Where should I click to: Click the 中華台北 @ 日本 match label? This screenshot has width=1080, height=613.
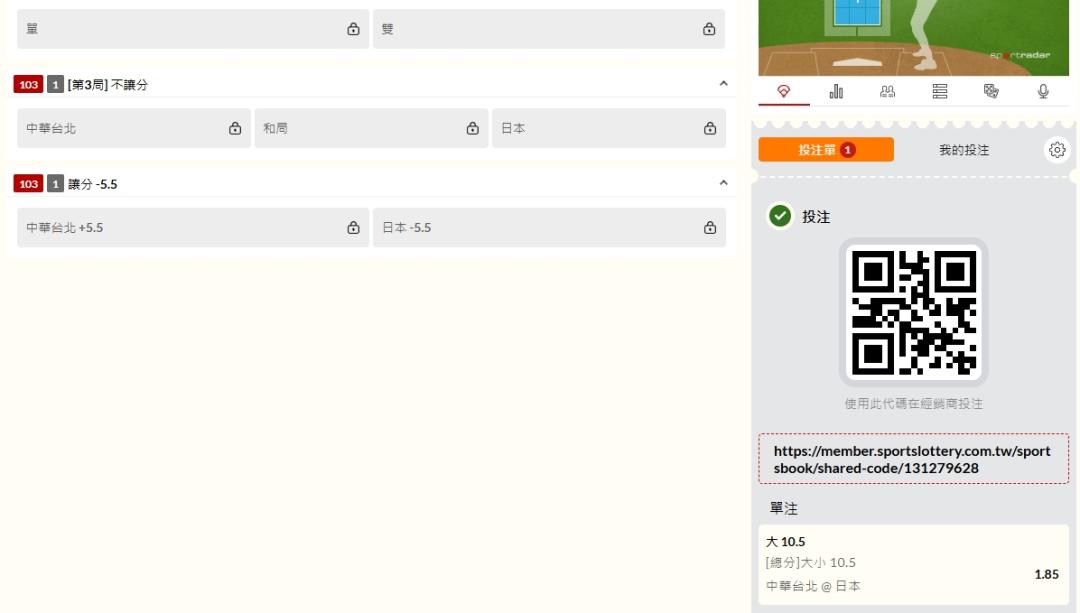[813, 586]
